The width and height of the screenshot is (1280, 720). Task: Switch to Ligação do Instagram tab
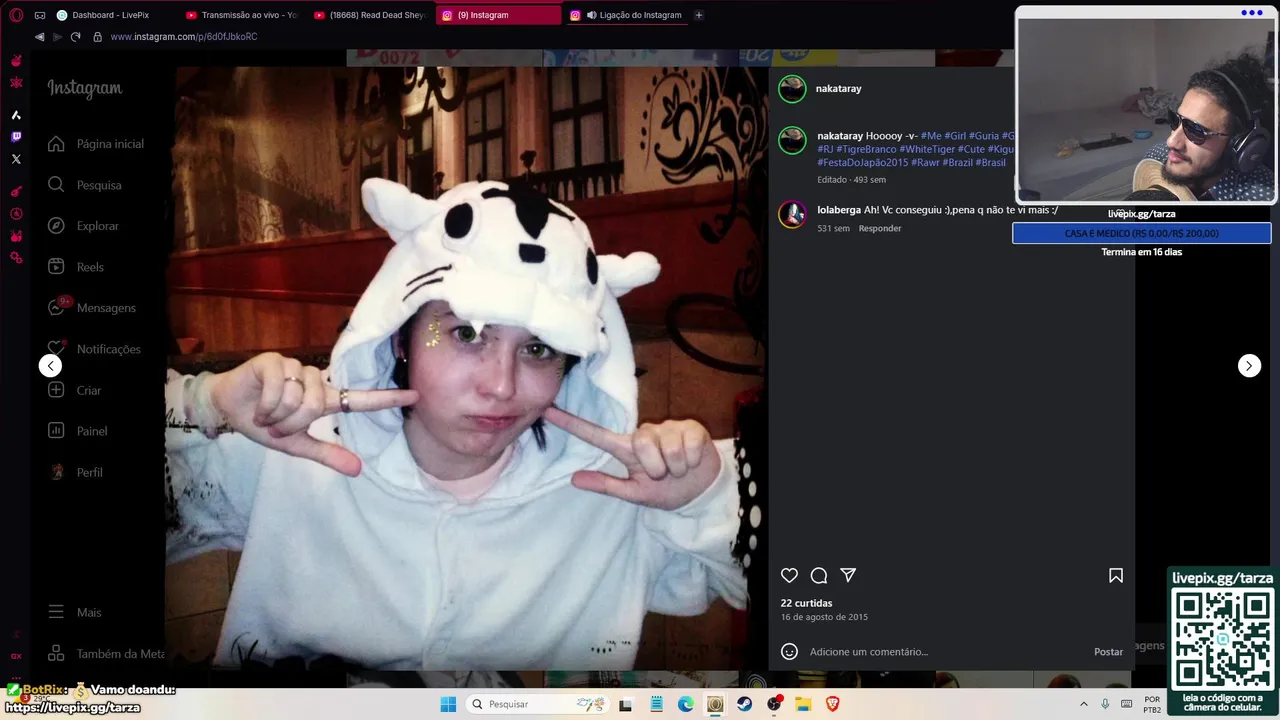(x=626, y=15)
